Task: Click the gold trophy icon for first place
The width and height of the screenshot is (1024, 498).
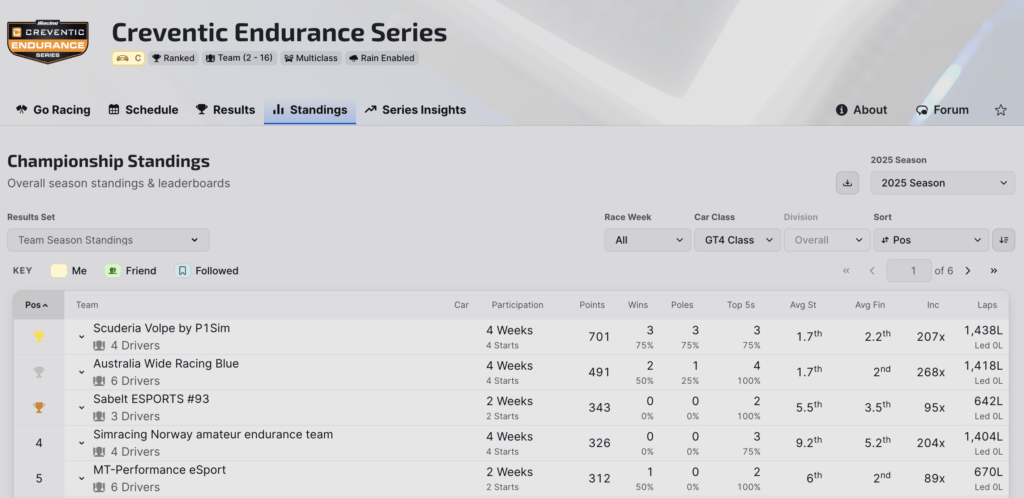Action: coord(39,337)
